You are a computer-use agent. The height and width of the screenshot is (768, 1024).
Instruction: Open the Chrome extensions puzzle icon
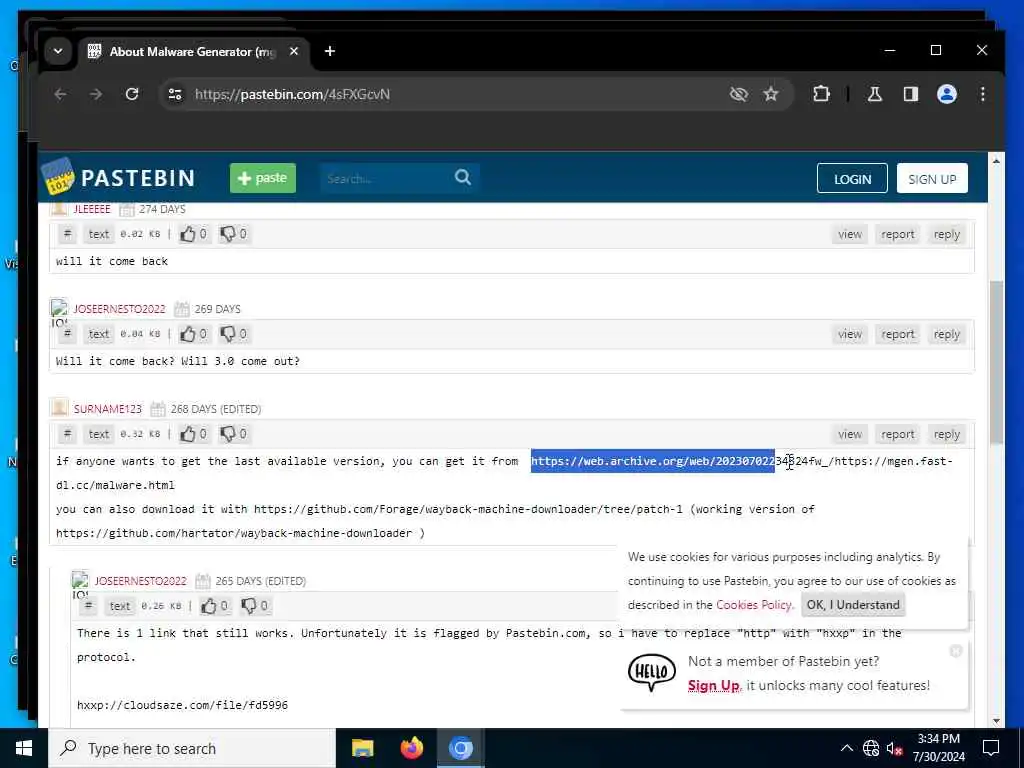(822, 94)
